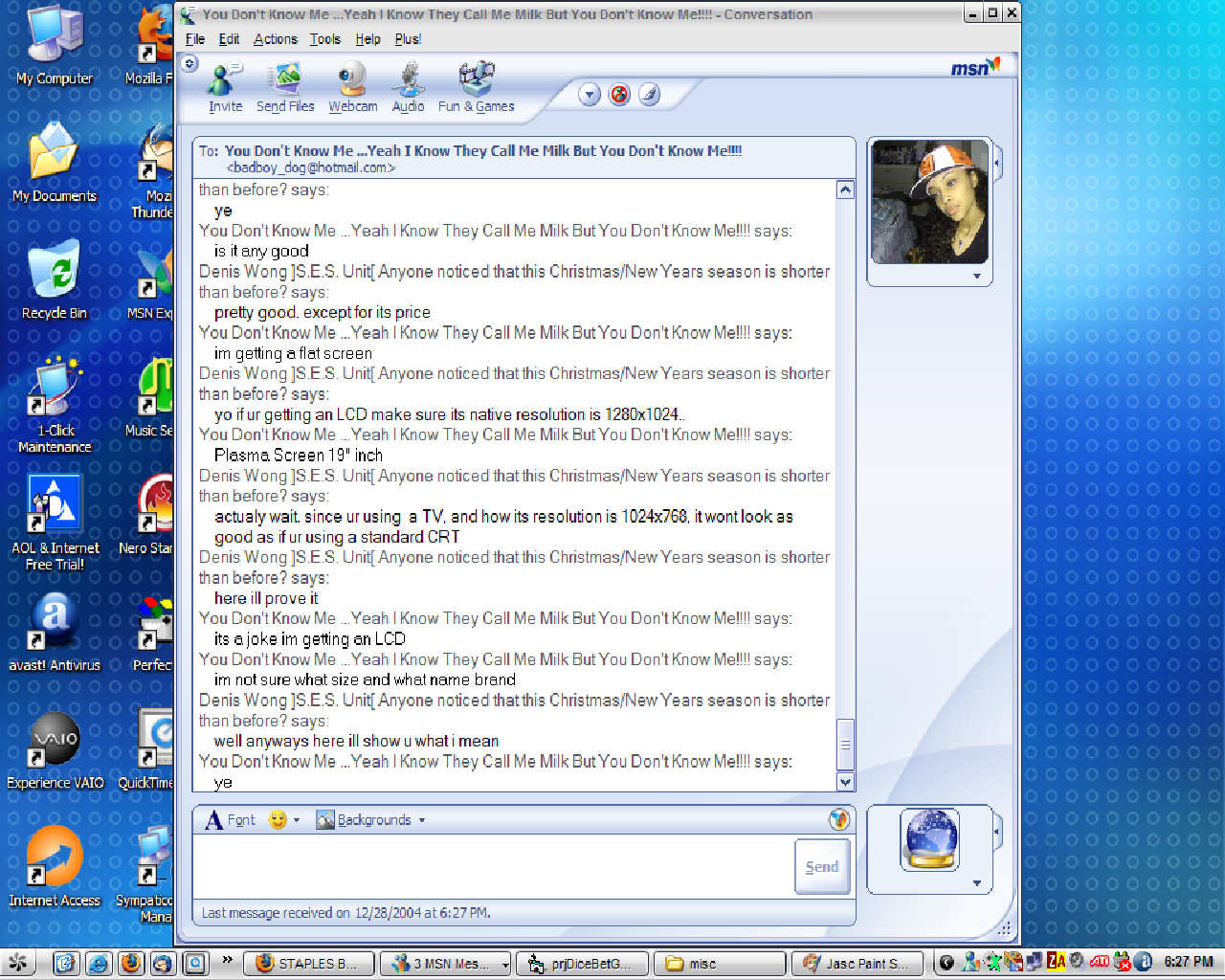The height and width of the screenshot is (980, 1225).
Task: Open the contact picture options dropdown
Action: click(977, 276)
